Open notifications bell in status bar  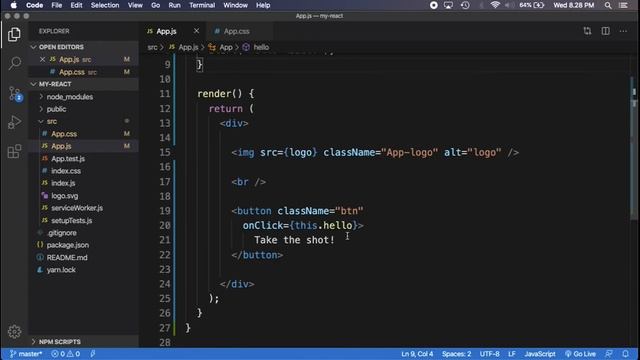point(625,354)
